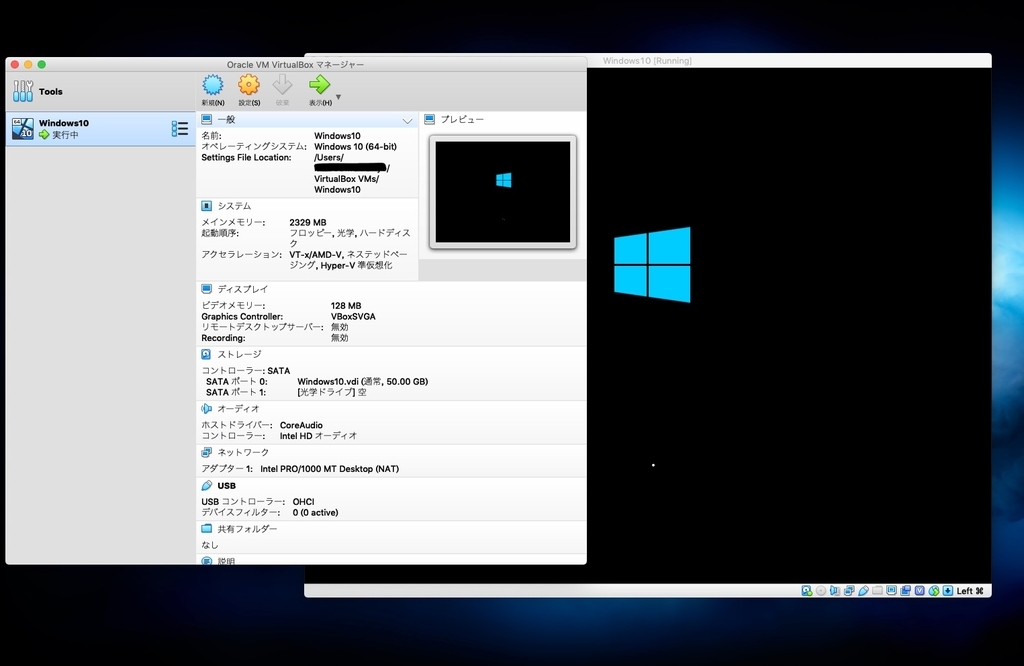
Task: Click the 'Windows 10 (64-bit)' OS value
Action: pyautogui.click(x=355, y=146)
